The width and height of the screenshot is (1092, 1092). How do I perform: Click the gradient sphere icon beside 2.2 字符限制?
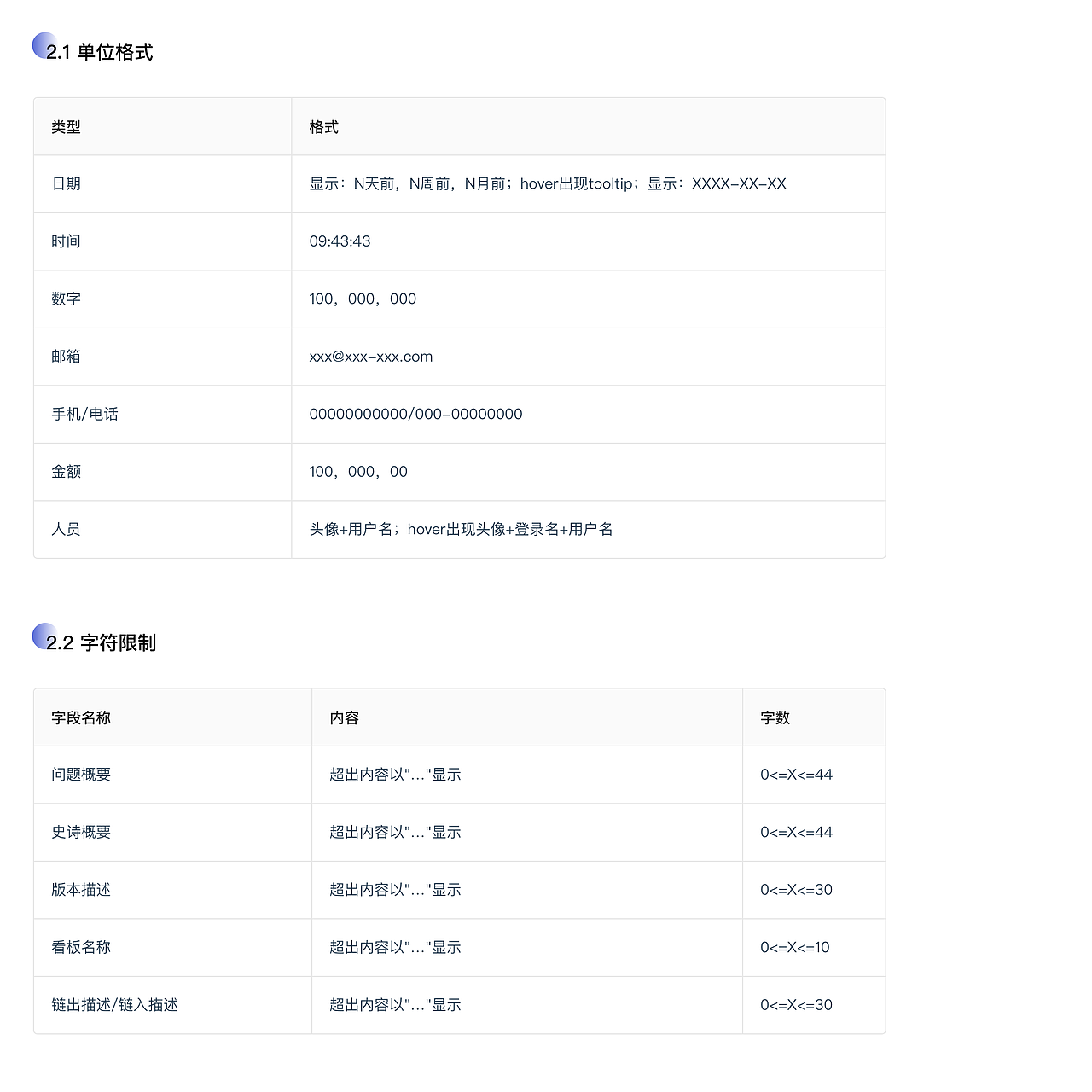pos(38,635)
